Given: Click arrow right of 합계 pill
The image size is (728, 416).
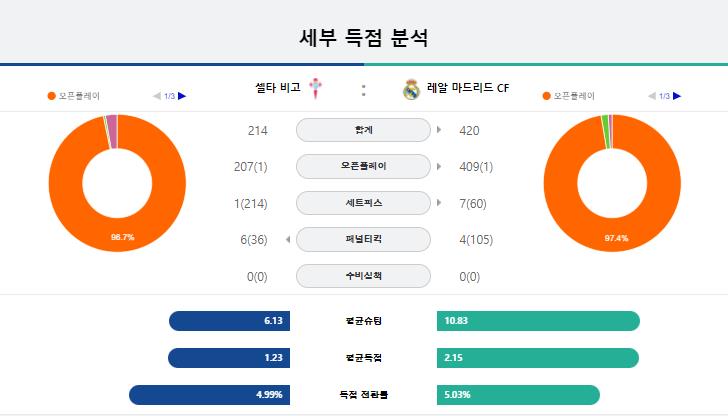Looking at the screenshot, I should (x=439, y=130).
